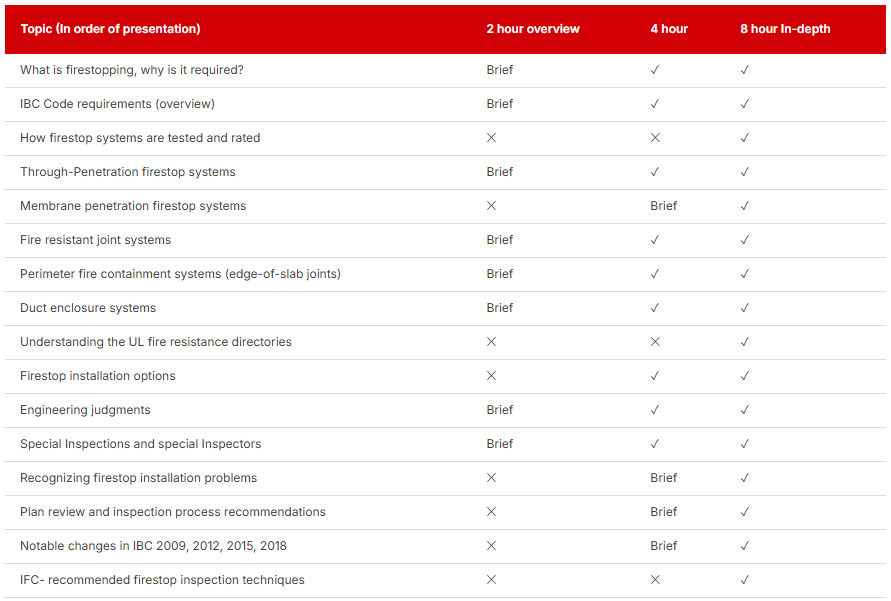Viewport: 891px width, 601px height.
Task: Click 4 hour X for IFC- recommended inspection techniques
Action: coord(655,580)
